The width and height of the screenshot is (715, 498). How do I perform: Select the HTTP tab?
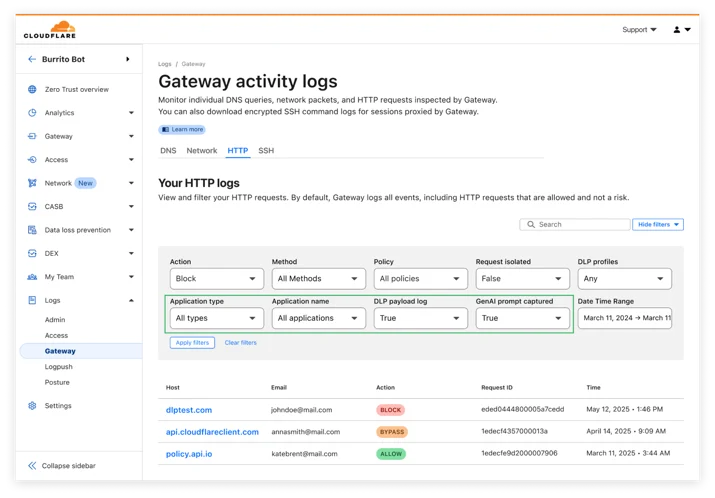click(x=238, y=150)
